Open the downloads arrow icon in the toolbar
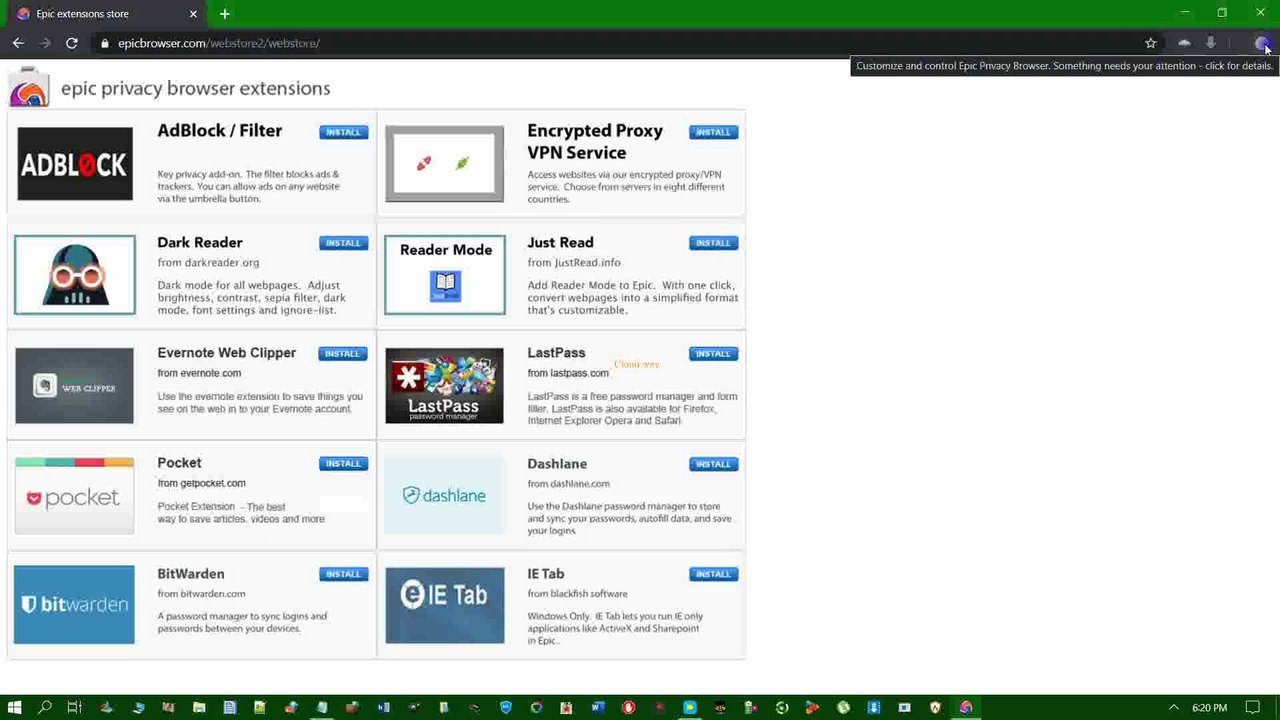The image size is (1280, 720). (1211, 43)
